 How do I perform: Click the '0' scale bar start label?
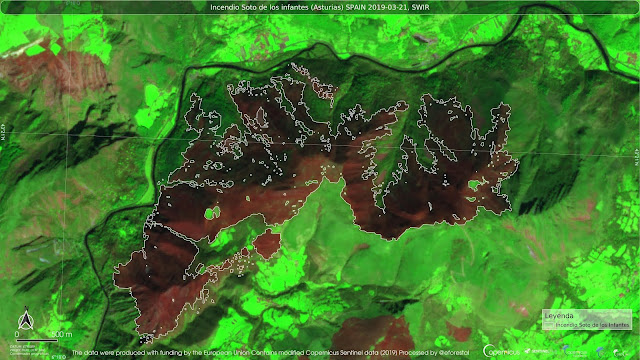[x=17, y=334]
